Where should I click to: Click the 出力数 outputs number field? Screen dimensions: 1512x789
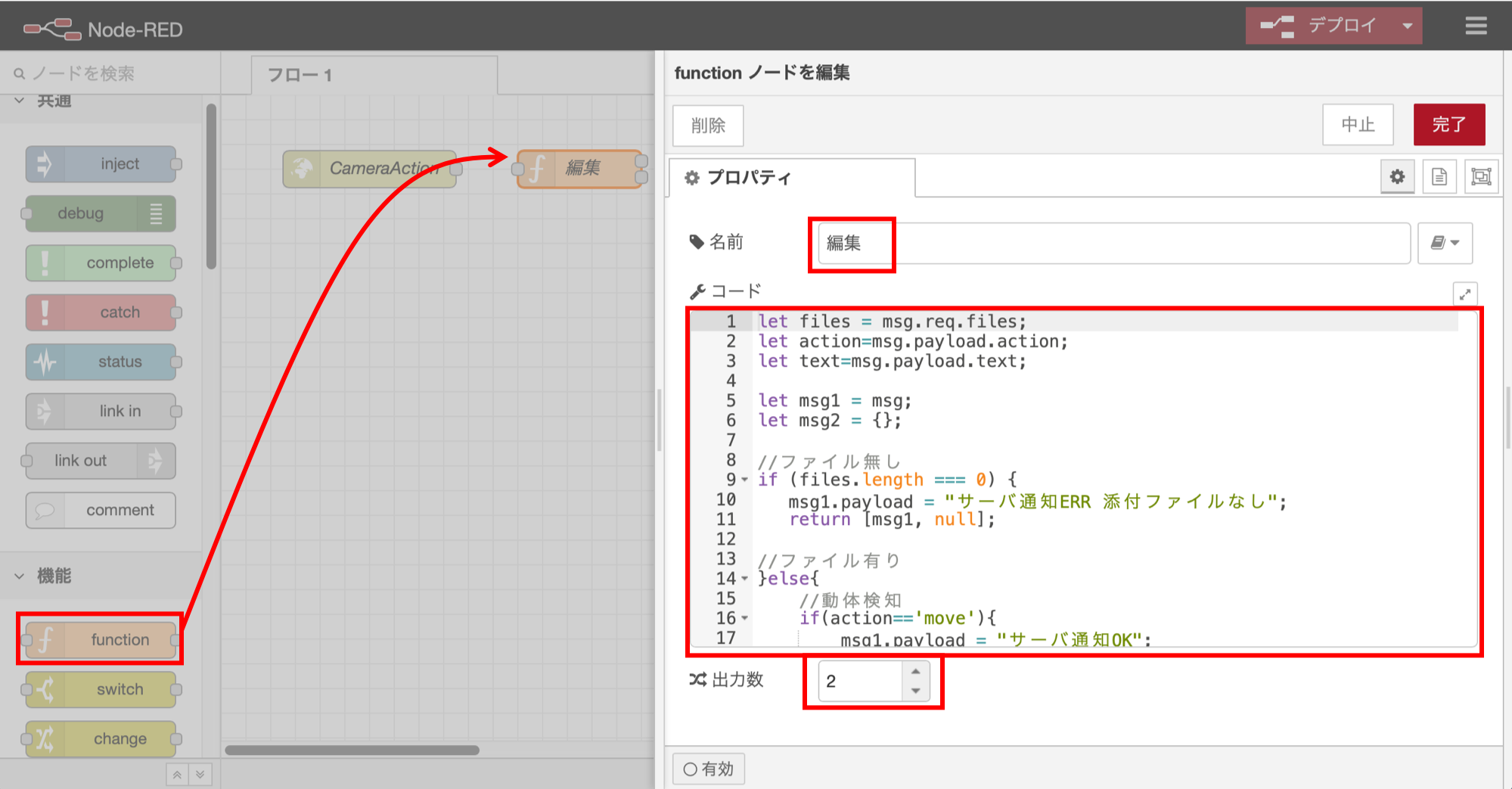[860, 681]
